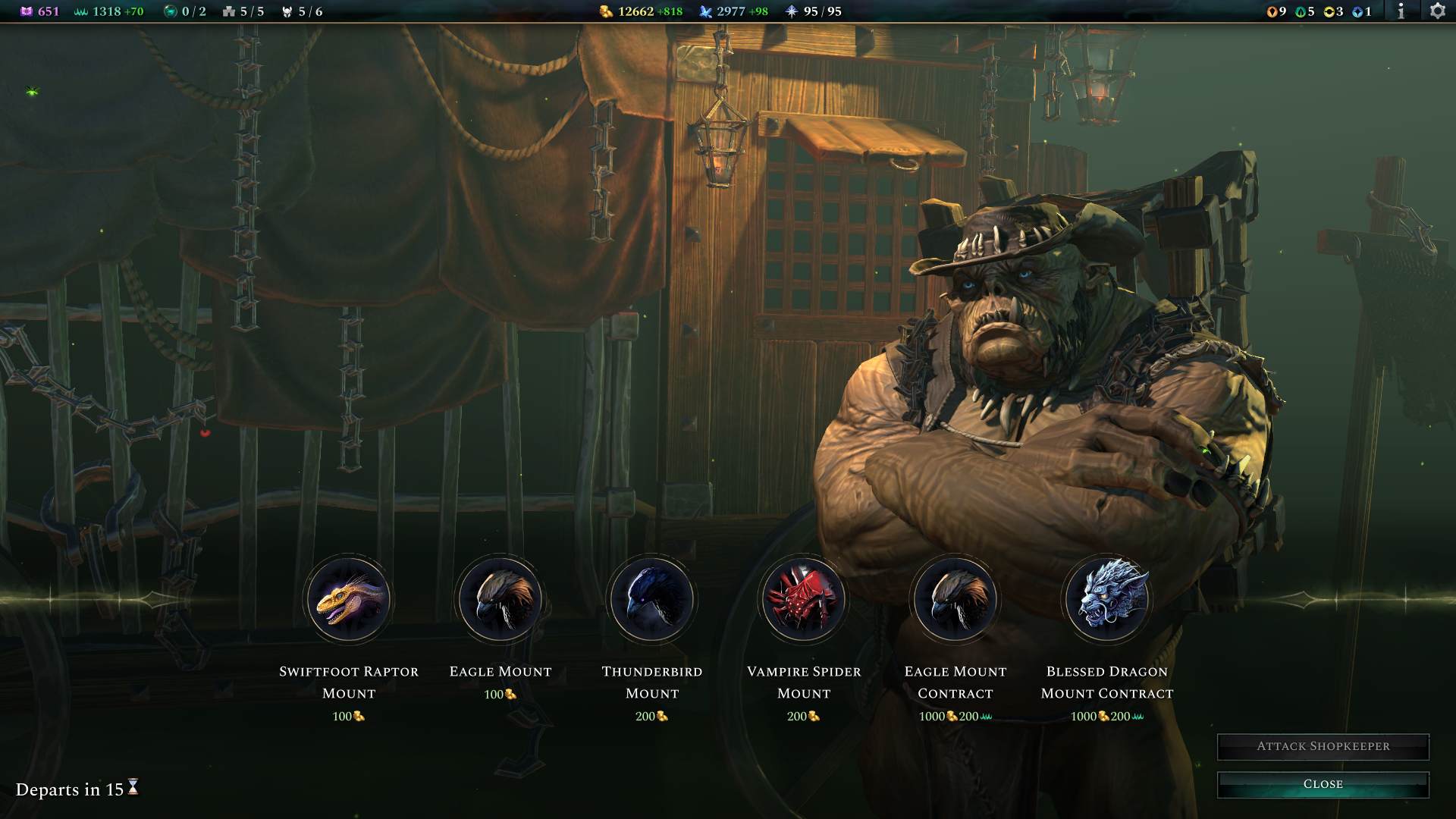Select the Eagle Mount item icon
Screen dimensions: 1456x819
(500, 599)
